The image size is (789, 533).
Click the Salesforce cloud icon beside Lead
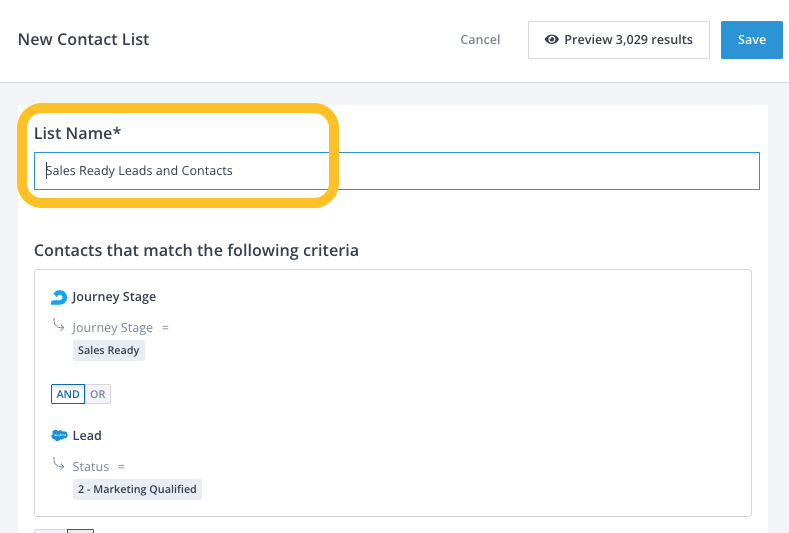(x=59, y=436)
